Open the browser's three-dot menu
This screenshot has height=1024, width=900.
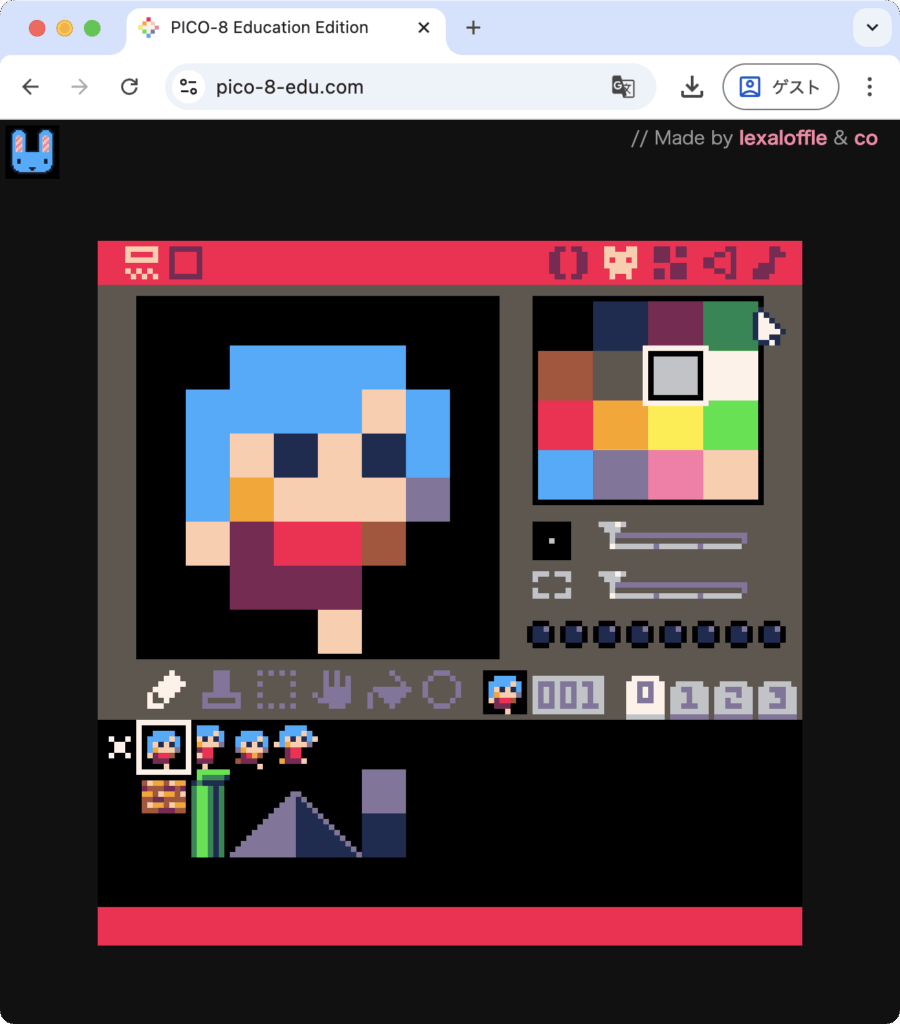point(869,87)
